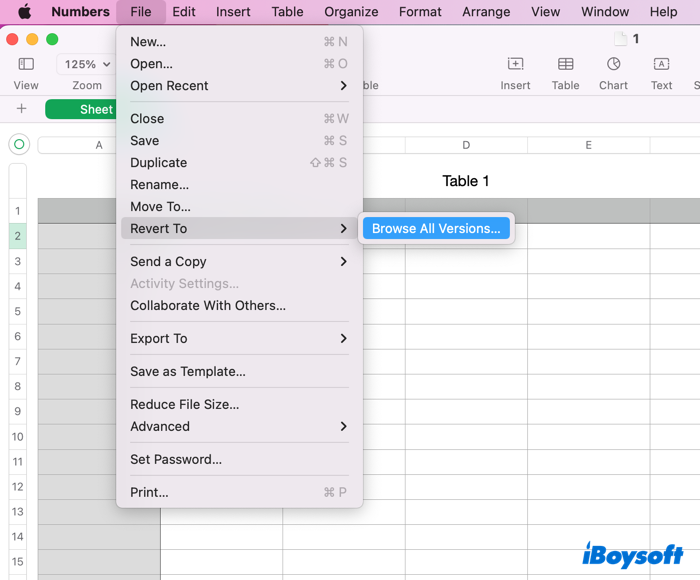The height and width of the screenshot is (580, 700).
Task: Click the View sidebar icon in toolbar
Action: pyautogui.click(x=26, y=64)
